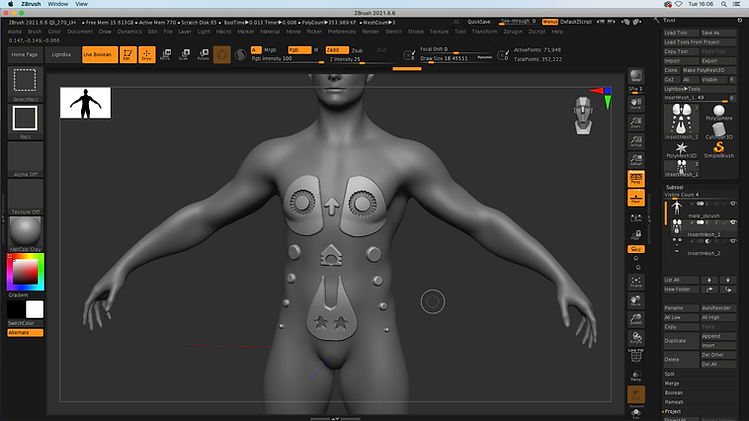Click the Scroll canvas icon
Image resolution: width=749 pixels, height=421 pixels.
636,104
